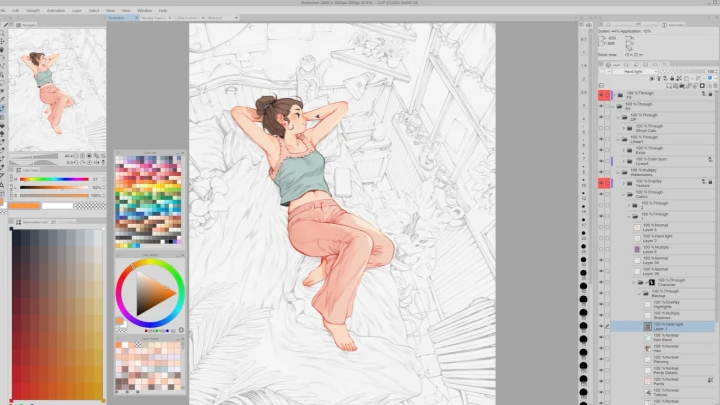Click the Navigator panel tab icon
720x405 pixels.
pyautogui.click(x=18, y=25)
